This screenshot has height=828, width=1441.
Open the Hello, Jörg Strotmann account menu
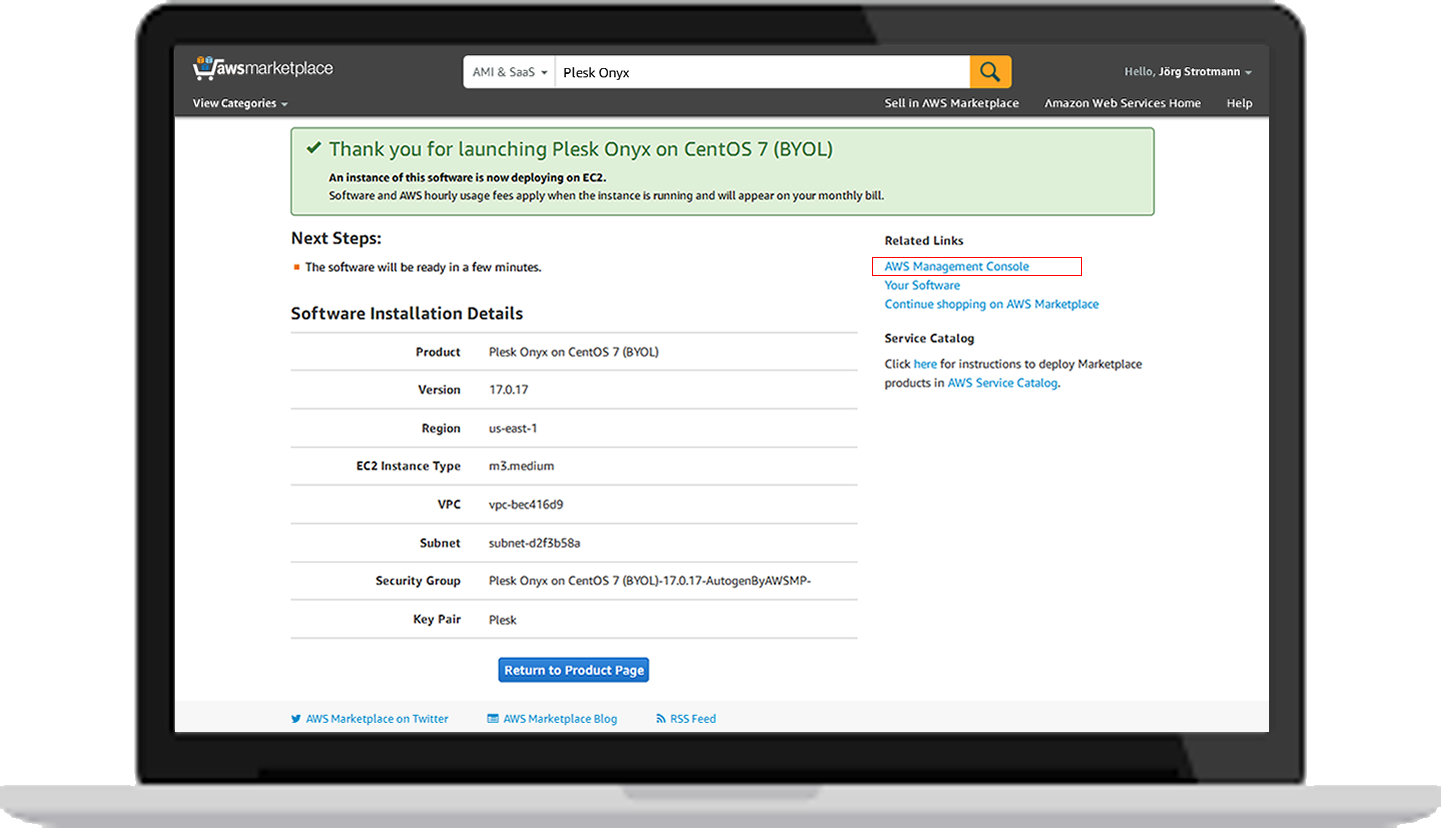1188,72
